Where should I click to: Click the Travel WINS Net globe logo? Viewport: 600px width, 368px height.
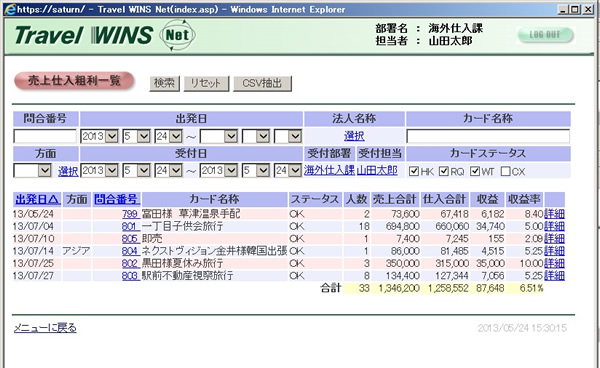177,35
